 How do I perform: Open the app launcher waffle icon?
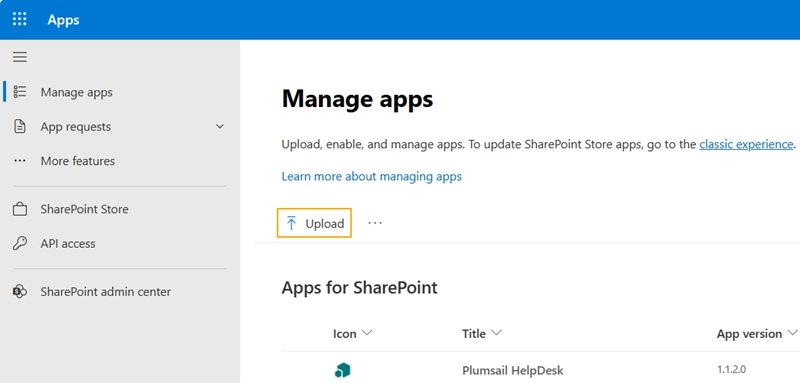click(19, 19)
